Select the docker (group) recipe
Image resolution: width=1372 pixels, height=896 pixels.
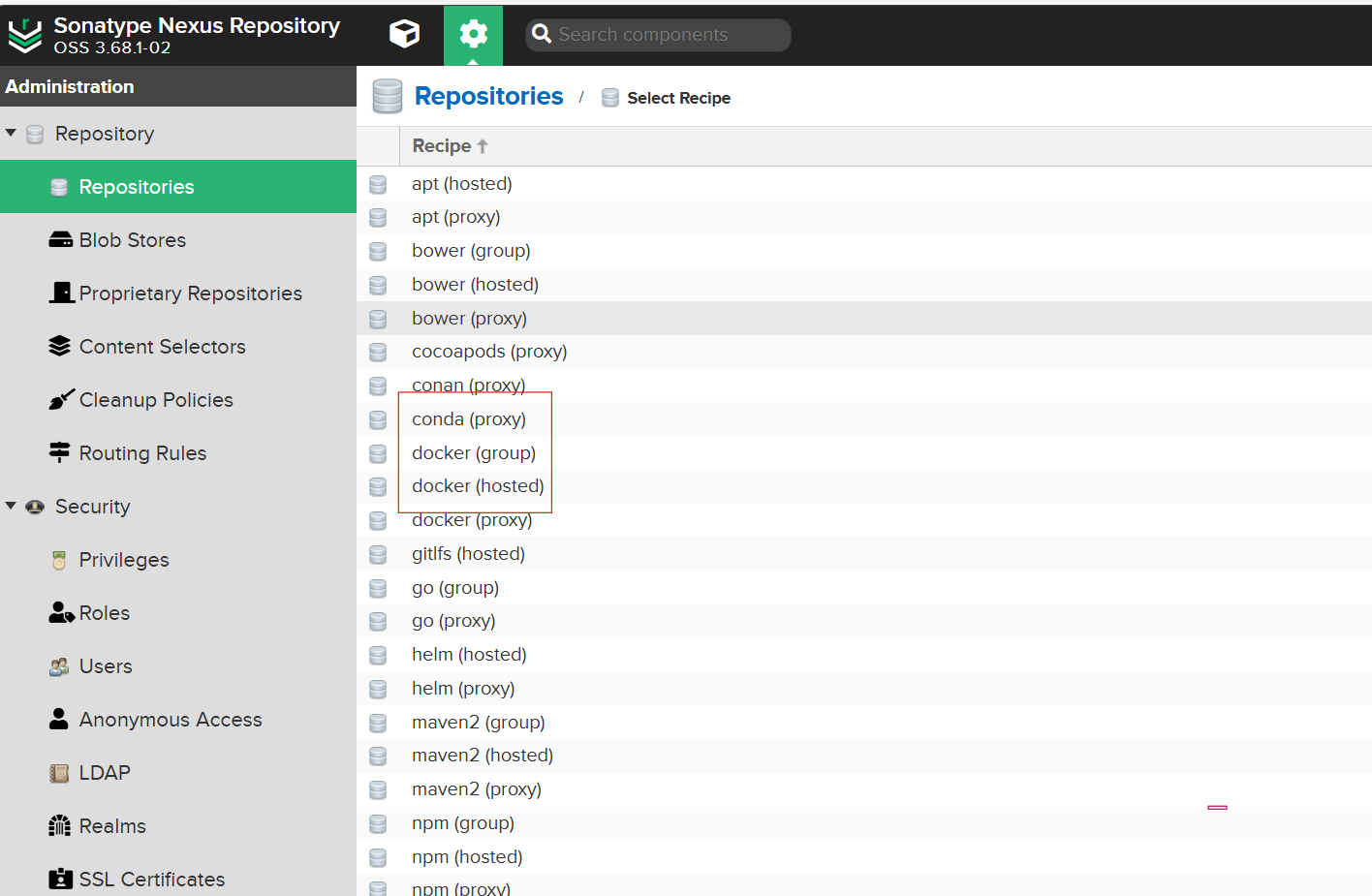864,453
